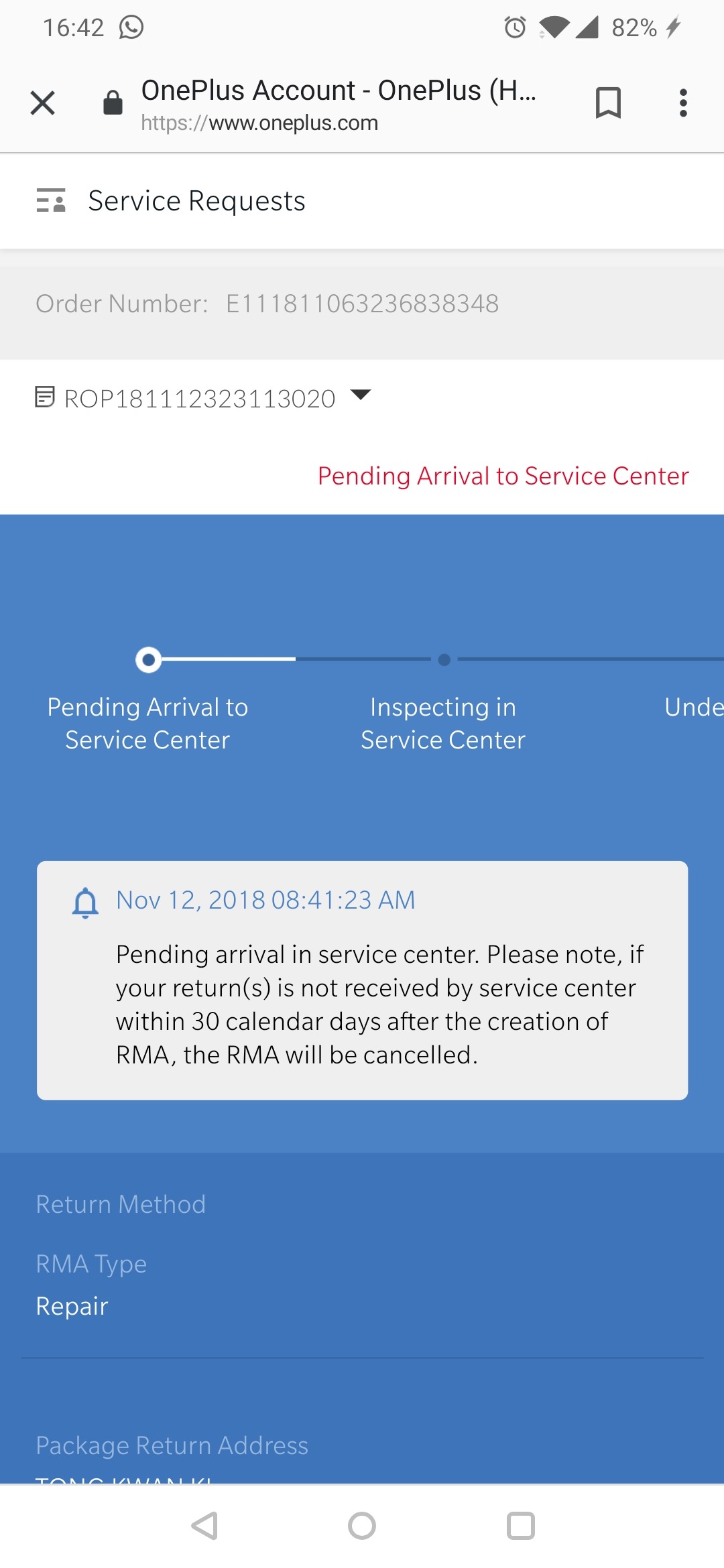Select Pending Arrival progress step marker
Screen dimensions: 724x1568
point(148,659)
